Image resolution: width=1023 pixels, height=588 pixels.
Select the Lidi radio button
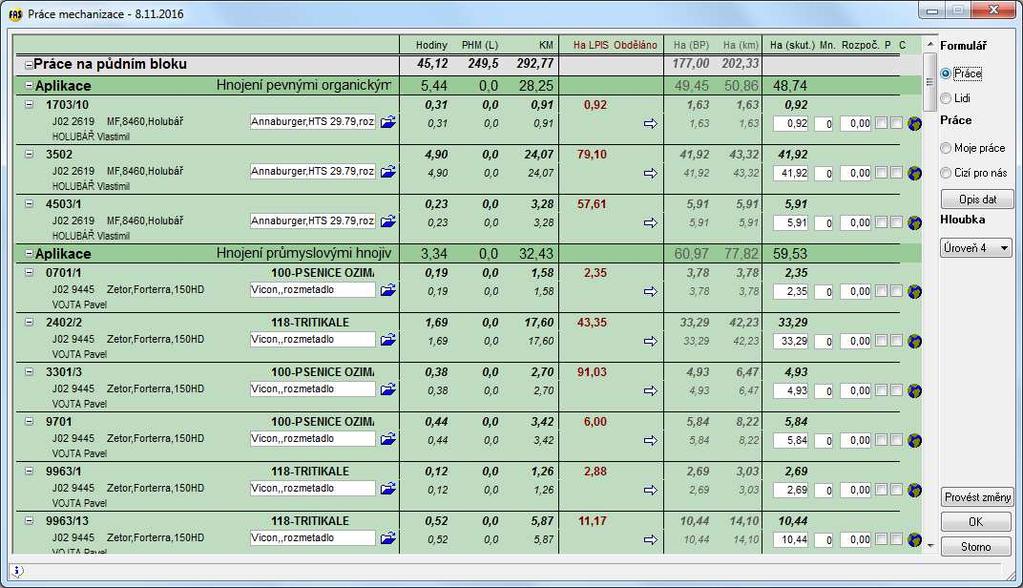pyautogui.click(x=945, y=99)
